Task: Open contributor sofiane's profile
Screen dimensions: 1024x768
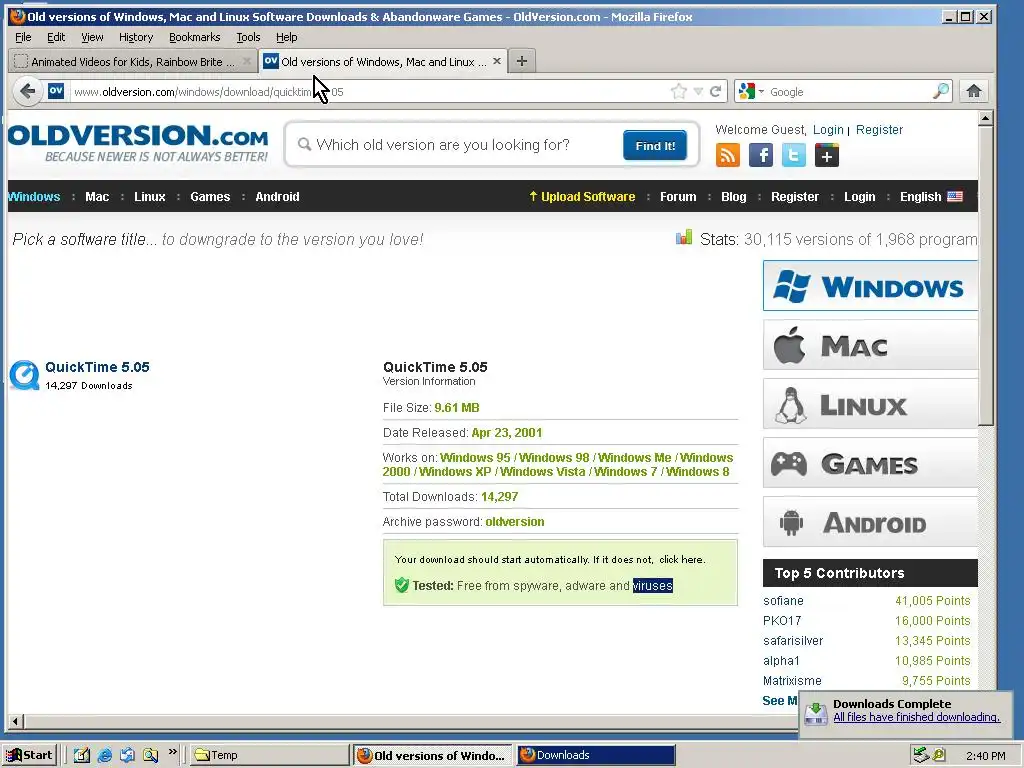Action: (x=783, y=601)
